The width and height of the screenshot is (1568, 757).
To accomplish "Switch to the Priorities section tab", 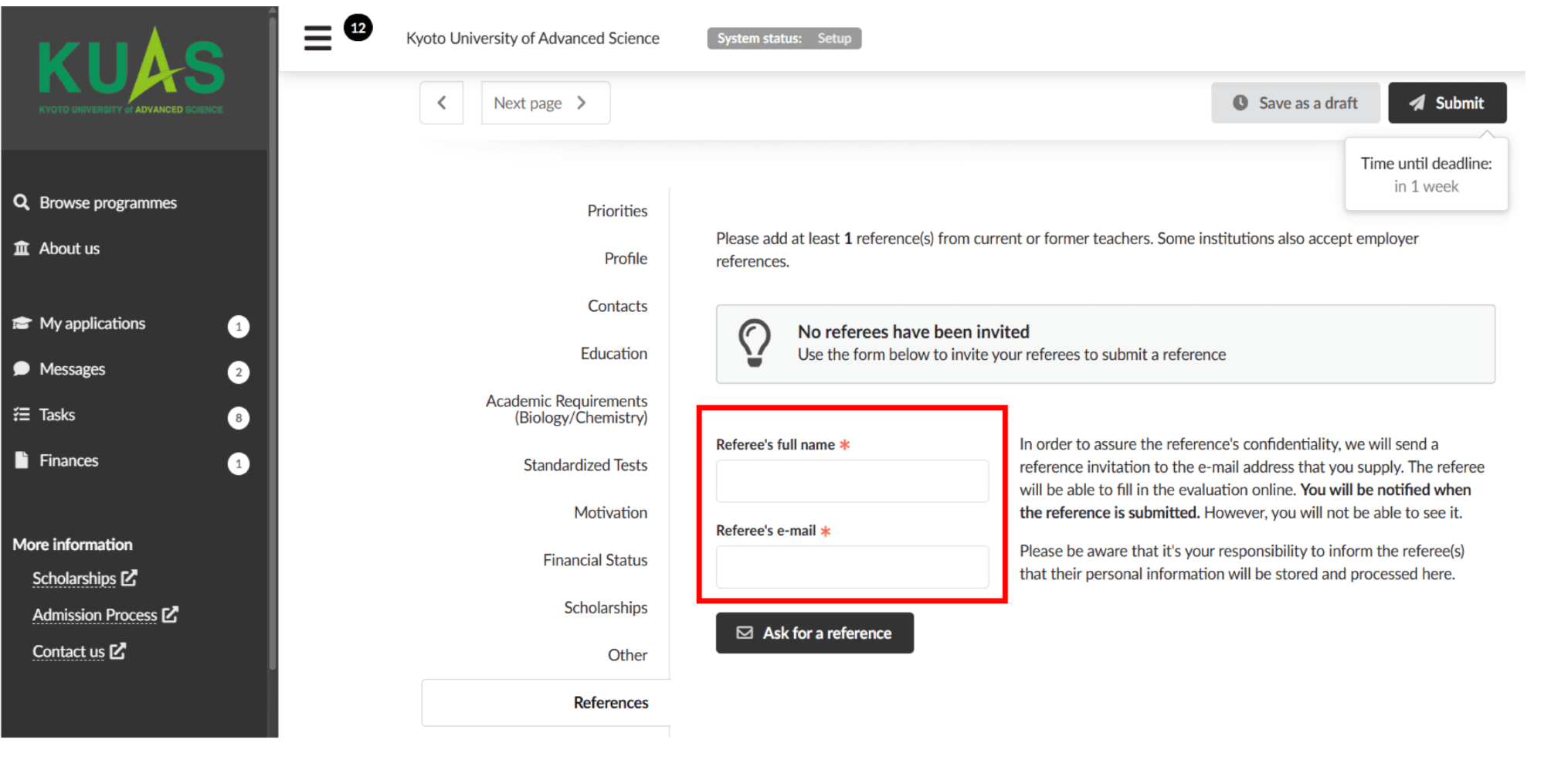I will coord(617,211).
